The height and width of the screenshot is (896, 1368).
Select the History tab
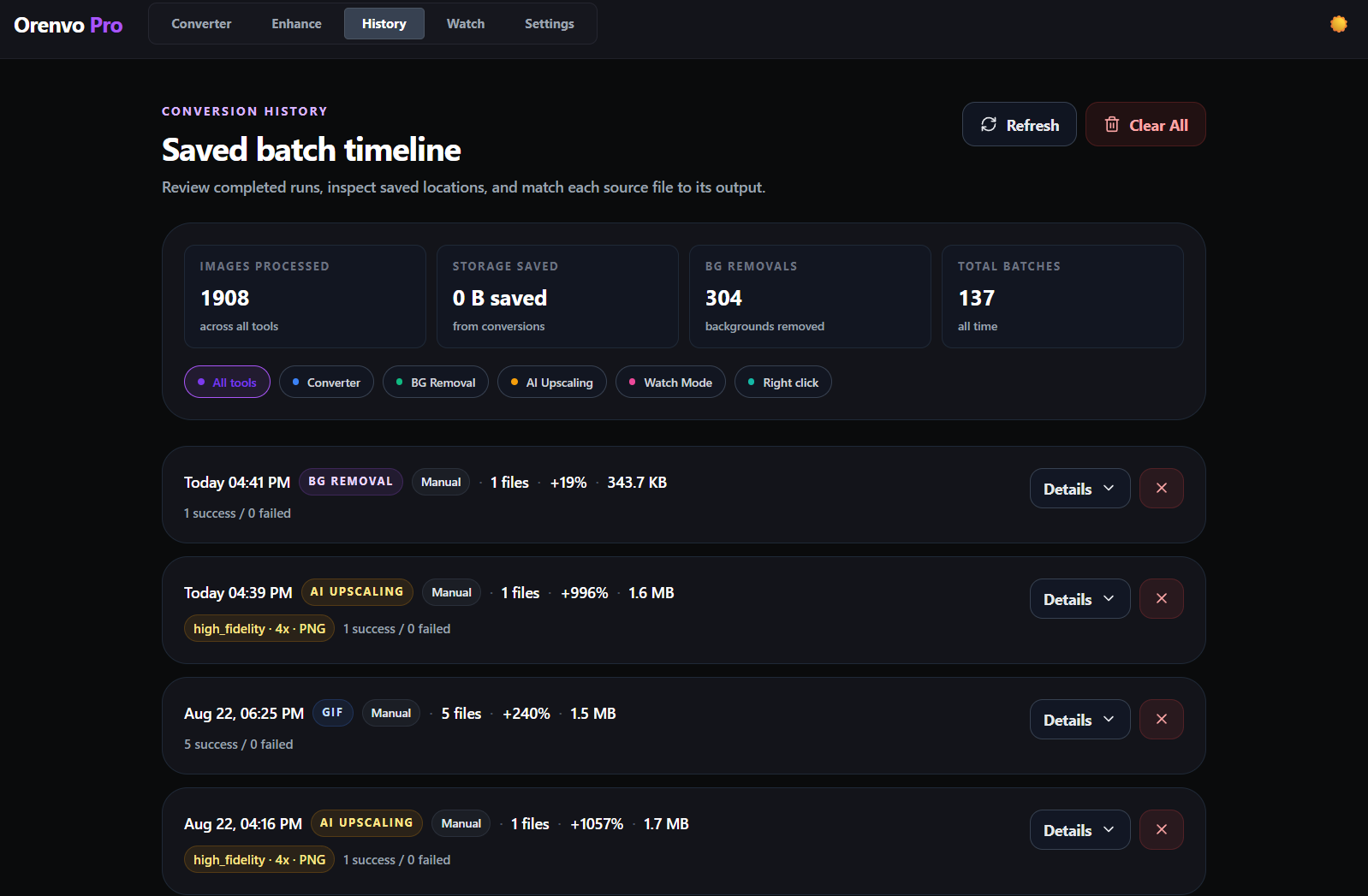pos(384,24)
